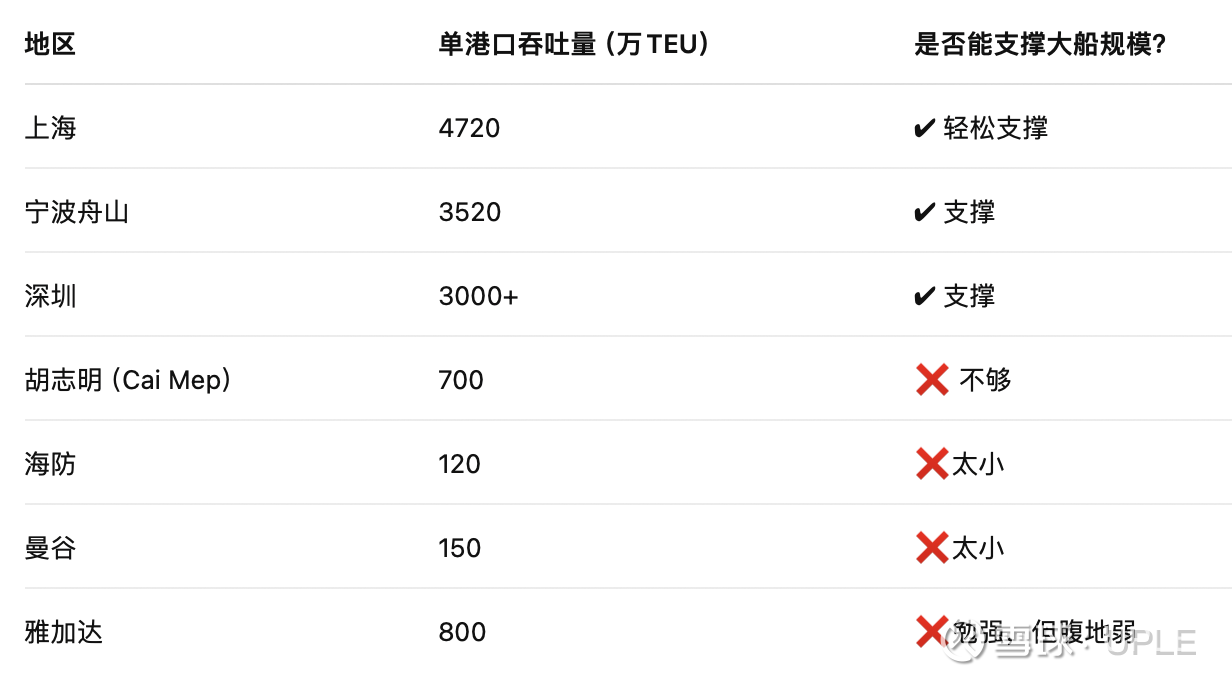Select the 3000+ throughput value
Screen dimensions: 1232x680
pos(478,297)
